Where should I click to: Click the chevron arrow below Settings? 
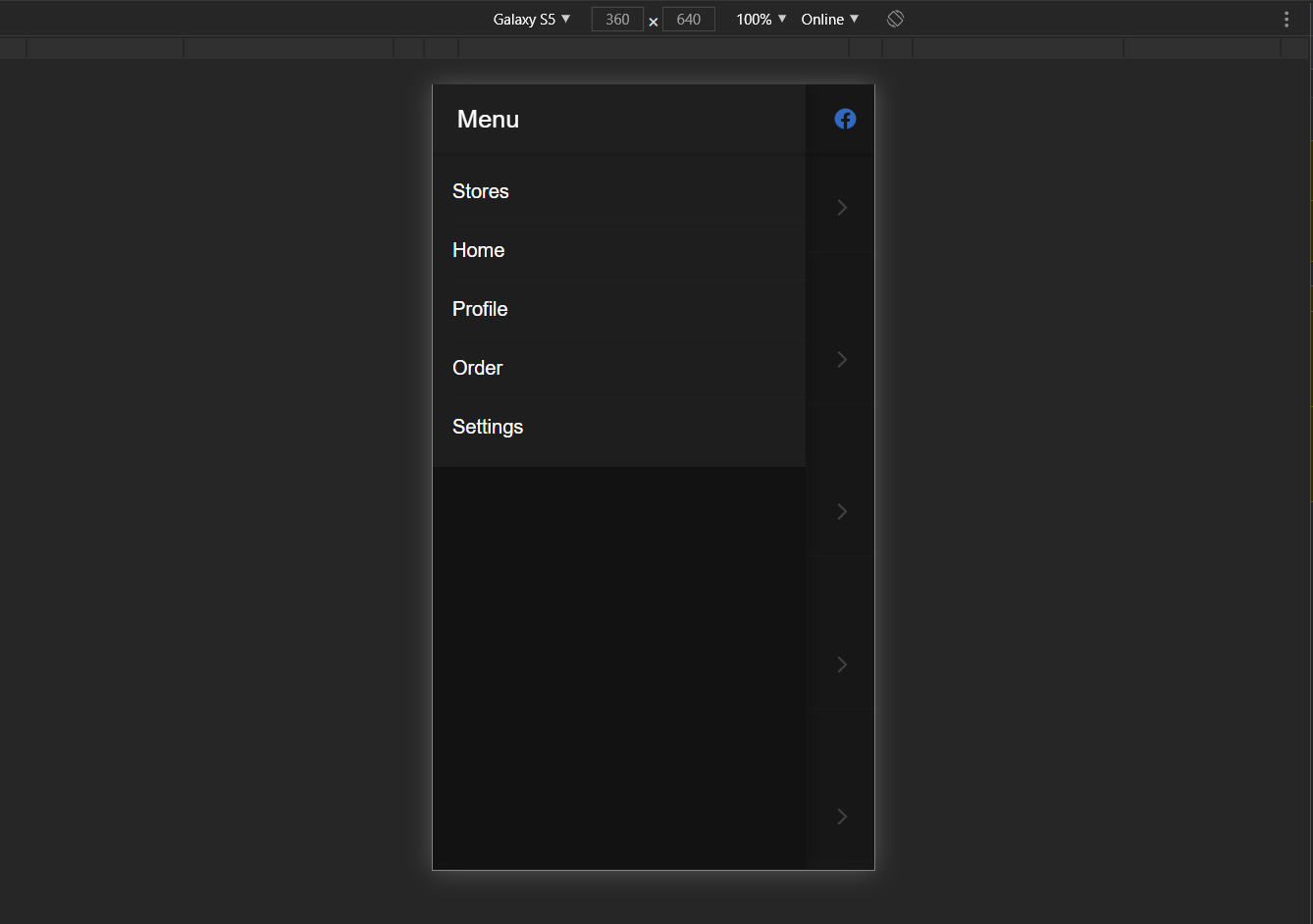(842, 511)
